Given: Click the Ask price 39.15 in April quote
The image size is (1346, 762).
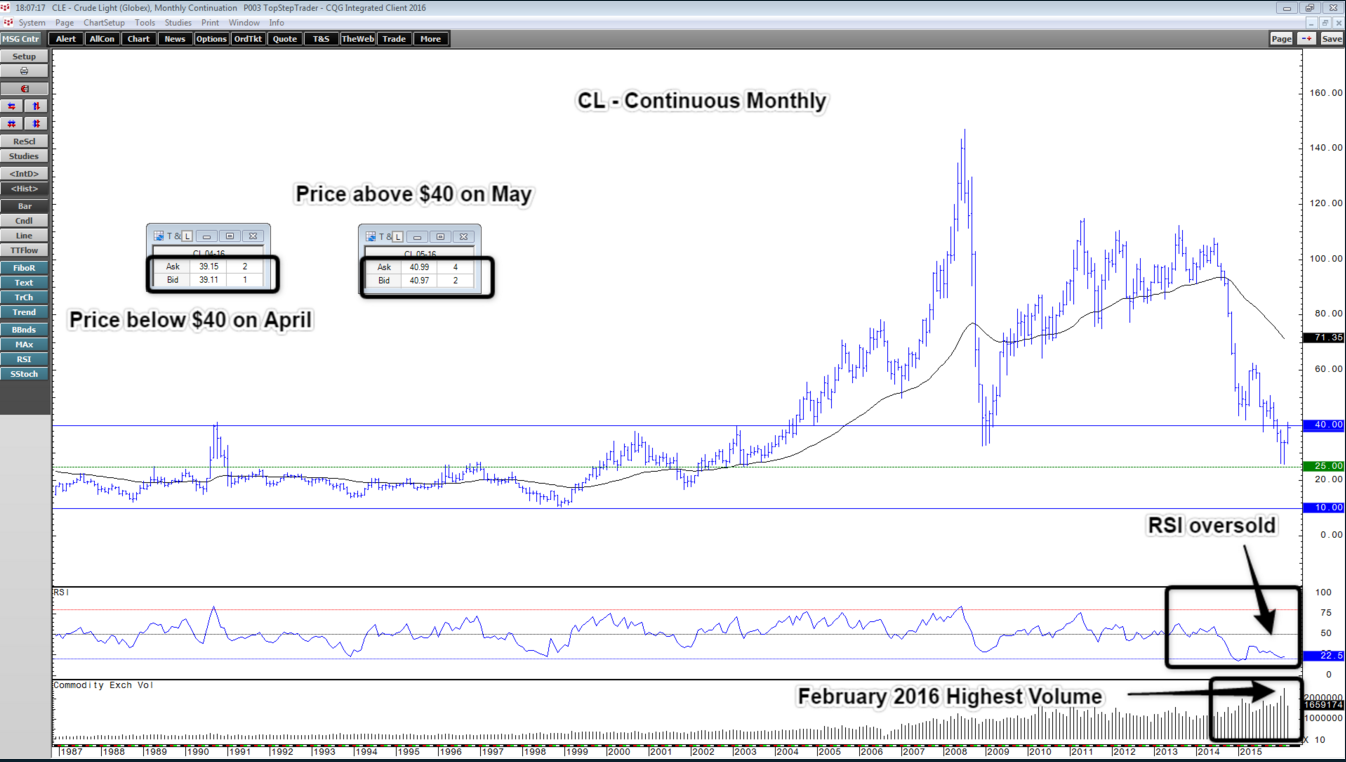Looking at the screenshot, I should (208, 267).
